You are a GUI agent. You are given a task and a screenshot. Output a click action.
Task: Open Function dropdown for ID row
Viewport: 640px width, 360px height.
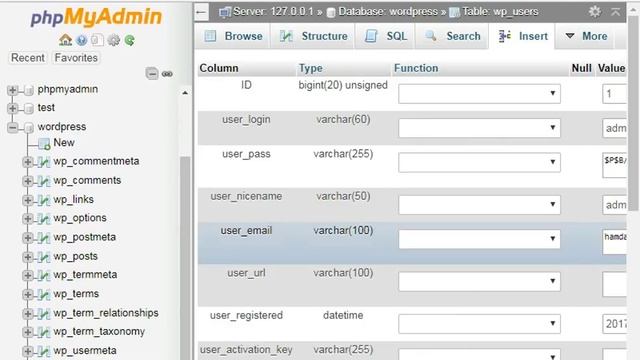pos(479,93)
